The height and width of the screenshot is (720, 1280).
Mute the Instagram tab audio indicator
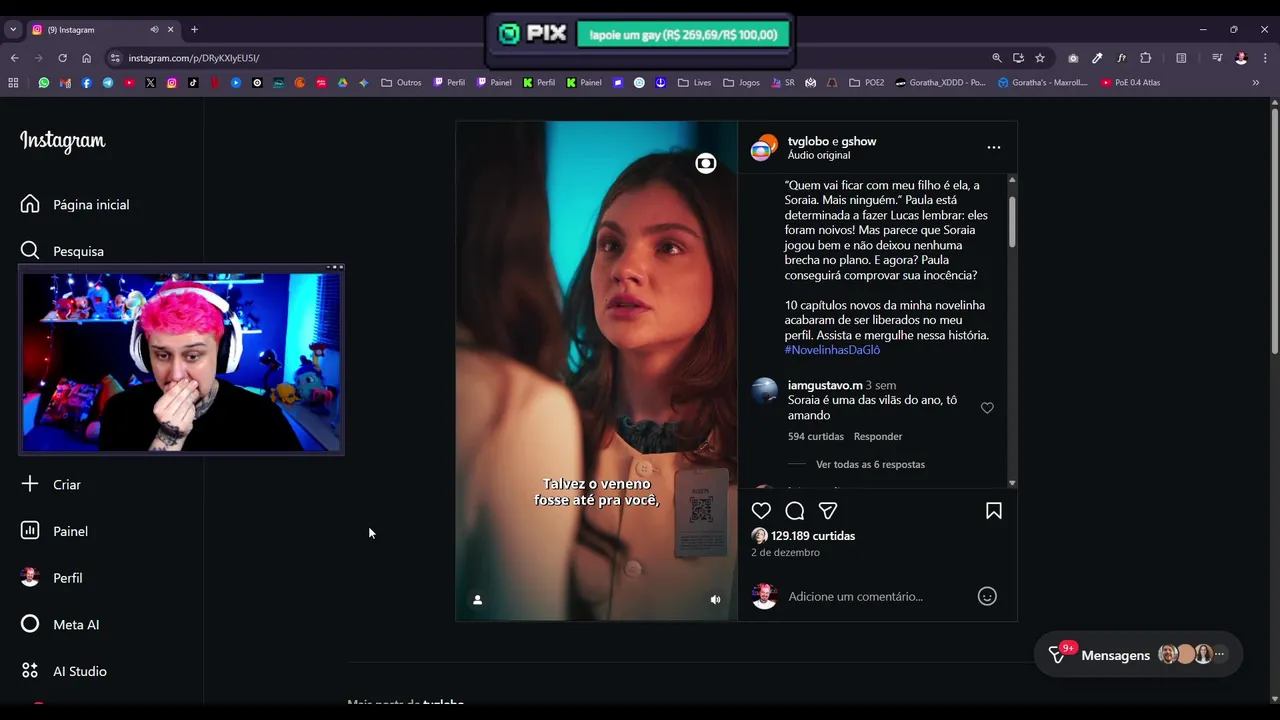point(154,30)
